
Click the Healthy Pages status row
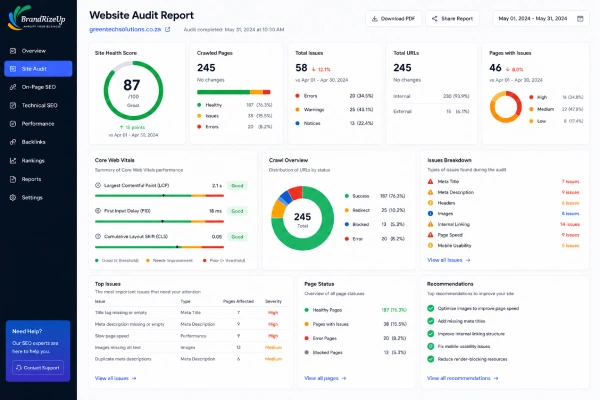[x=355, y=310]
